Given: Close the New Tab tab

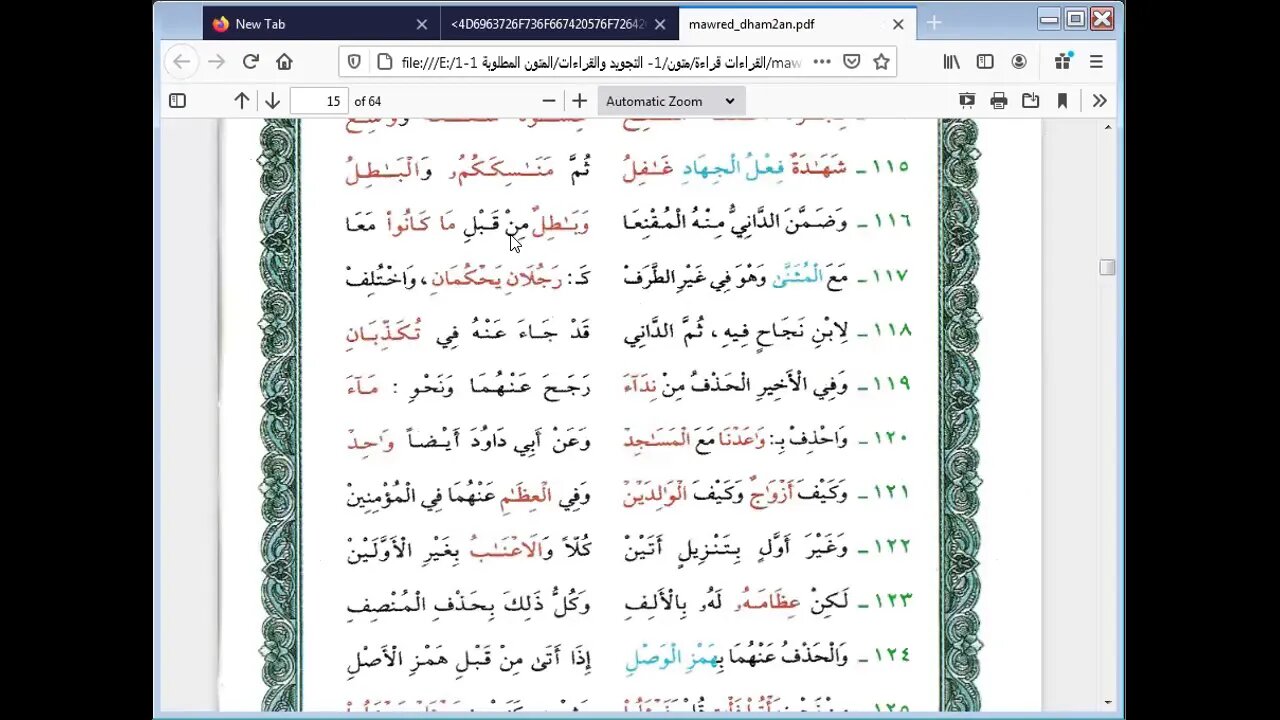Looking at the screenshot, I should coord(421,24).
